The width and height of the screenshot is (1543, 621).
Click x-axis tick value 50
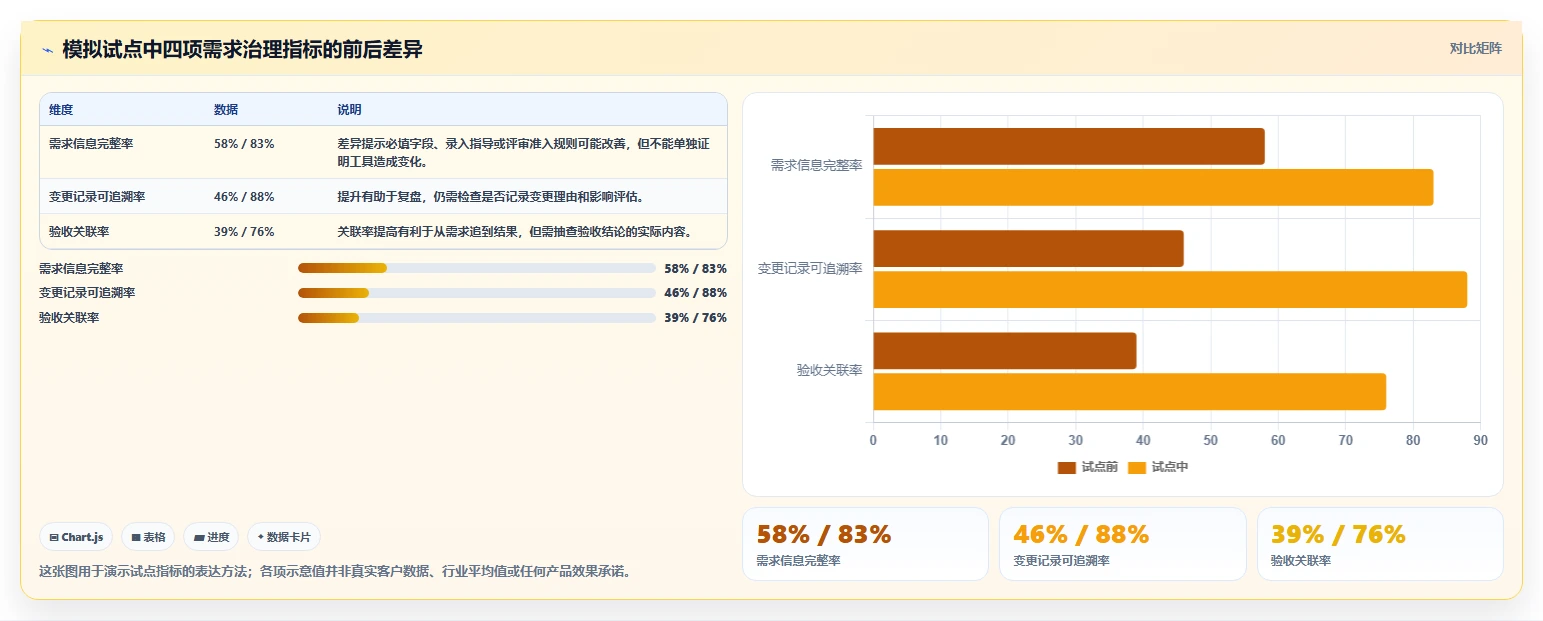pos(1211,440)
